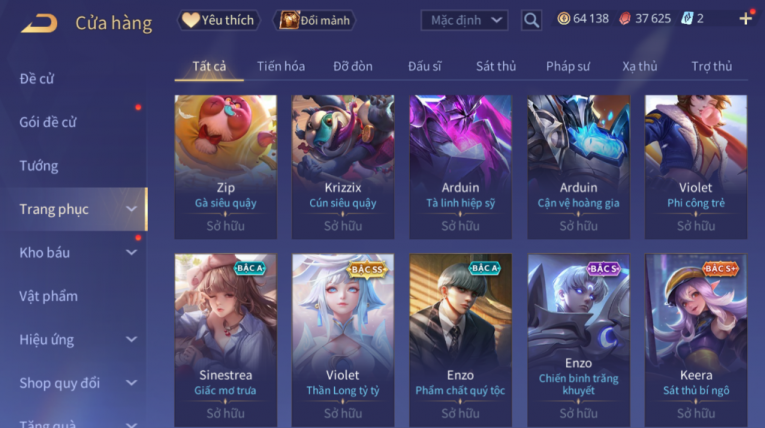
Task: Switch to the Tiến hóa tab
Action: pyautogui.click(x=281, y=66)
